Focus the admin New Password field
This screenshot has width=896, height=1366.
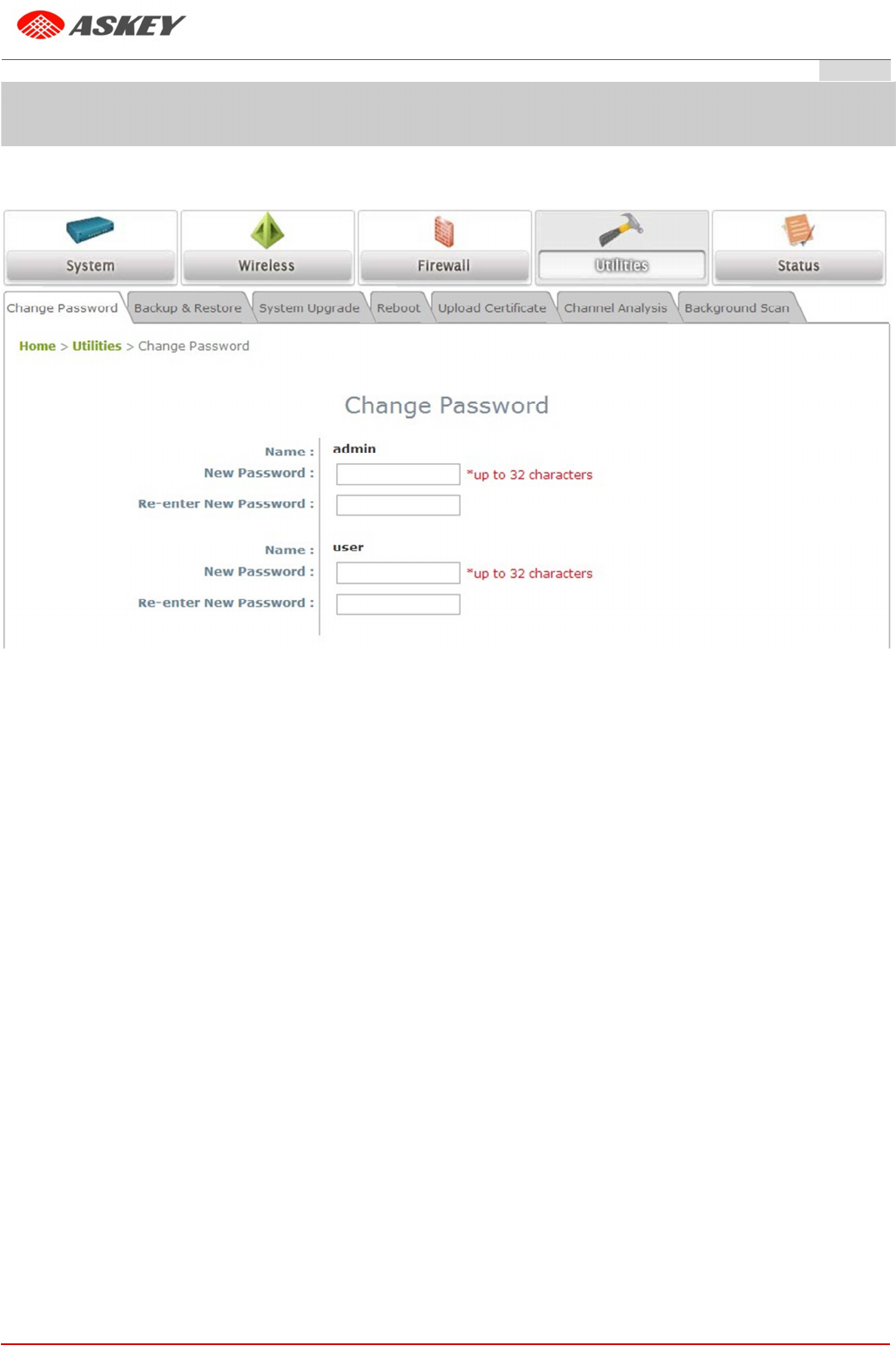click(x=398, y=474)
